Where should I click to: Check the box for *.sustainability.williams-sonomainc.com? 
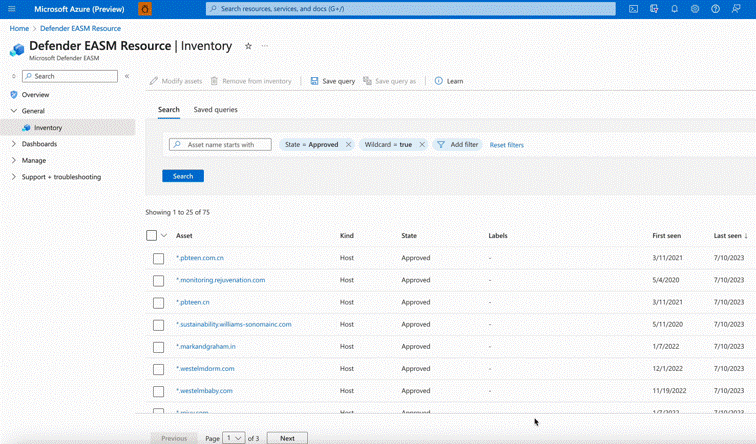(158, 325)
